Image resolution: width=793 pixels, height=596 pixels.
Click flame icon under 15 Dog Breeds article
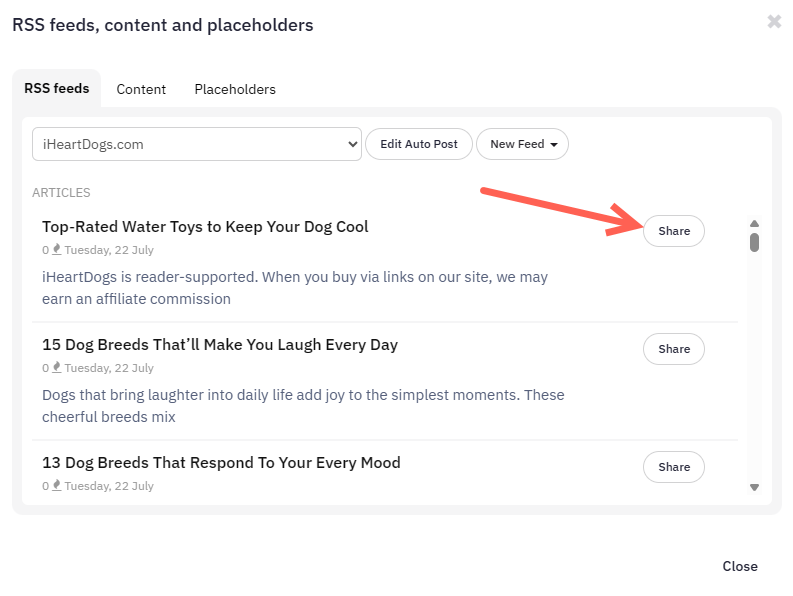[x=57, y=367]
